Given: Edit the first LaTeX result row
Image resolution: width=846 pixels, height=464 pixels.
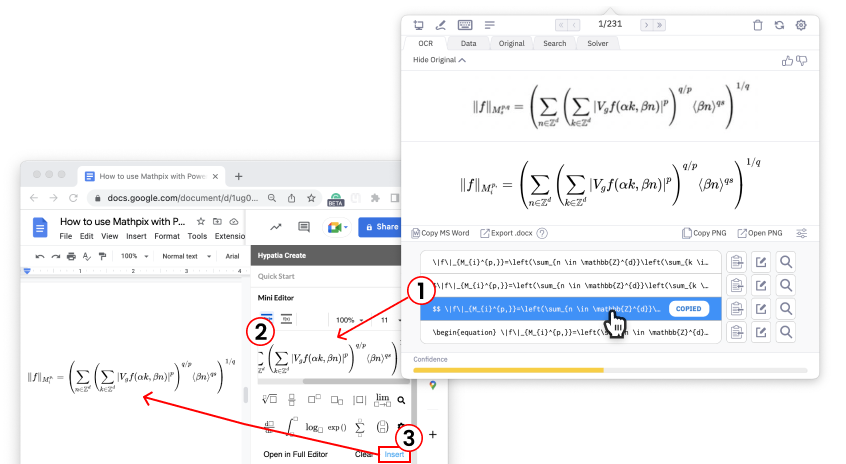Looking at the screenshot, I should 761,262.
